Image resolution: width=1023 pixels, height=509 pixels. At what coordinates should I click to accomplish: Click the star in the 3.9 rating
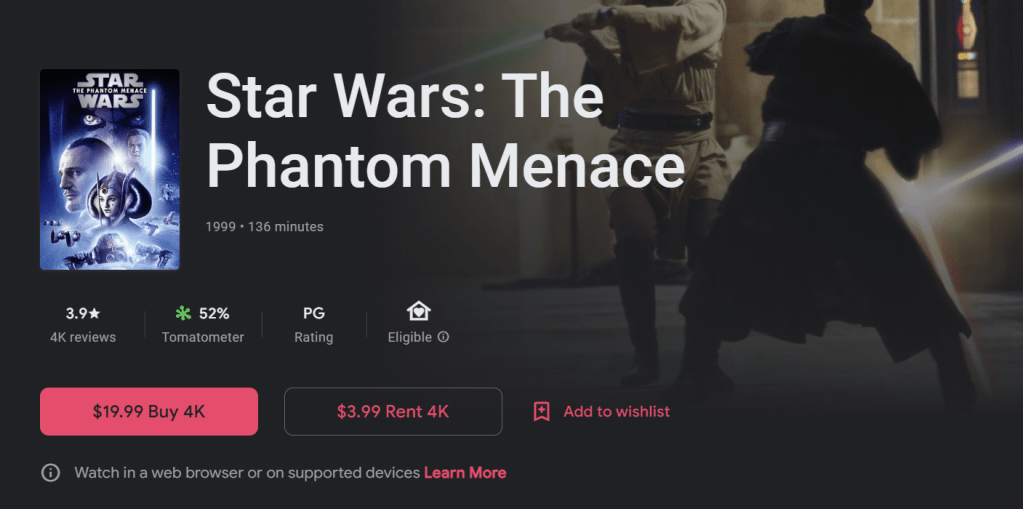[x=95, y=314]
